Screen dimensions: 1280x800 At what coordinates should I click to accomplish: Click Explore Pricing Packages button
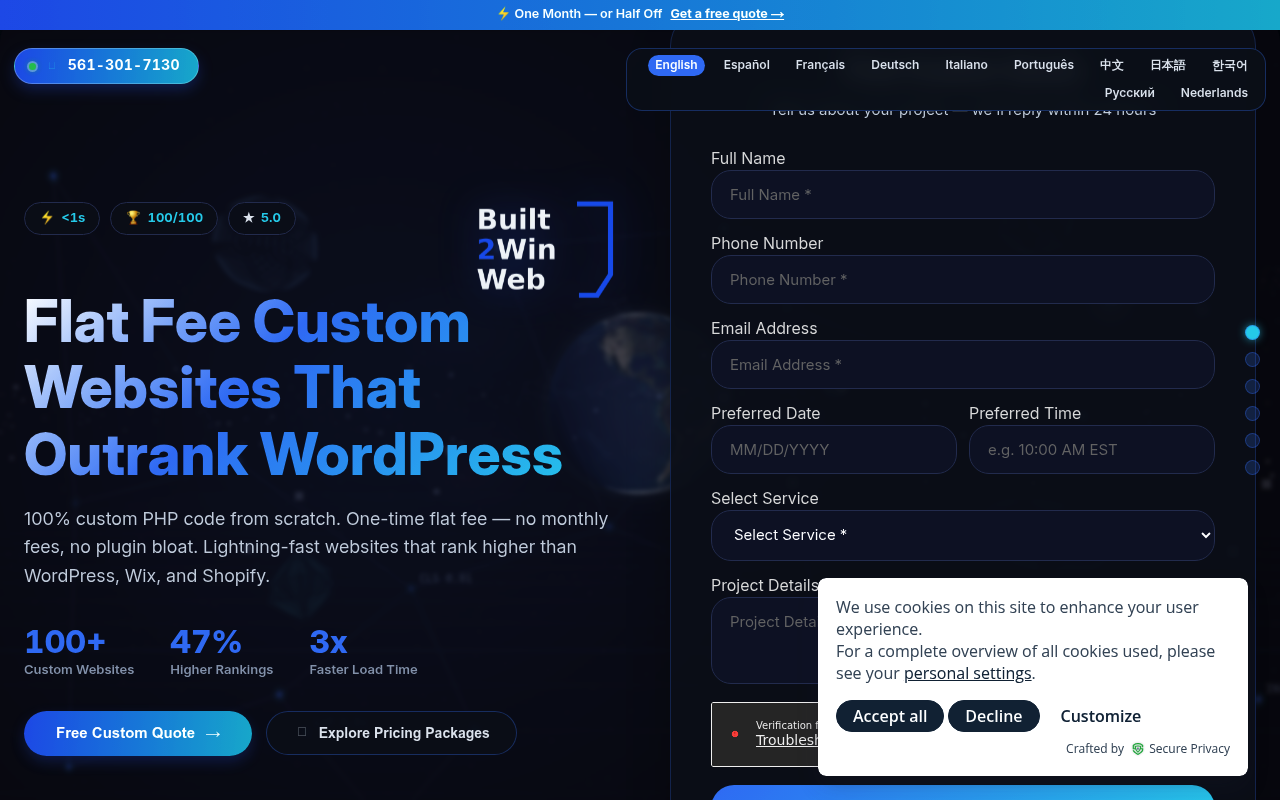click(391, 733)
